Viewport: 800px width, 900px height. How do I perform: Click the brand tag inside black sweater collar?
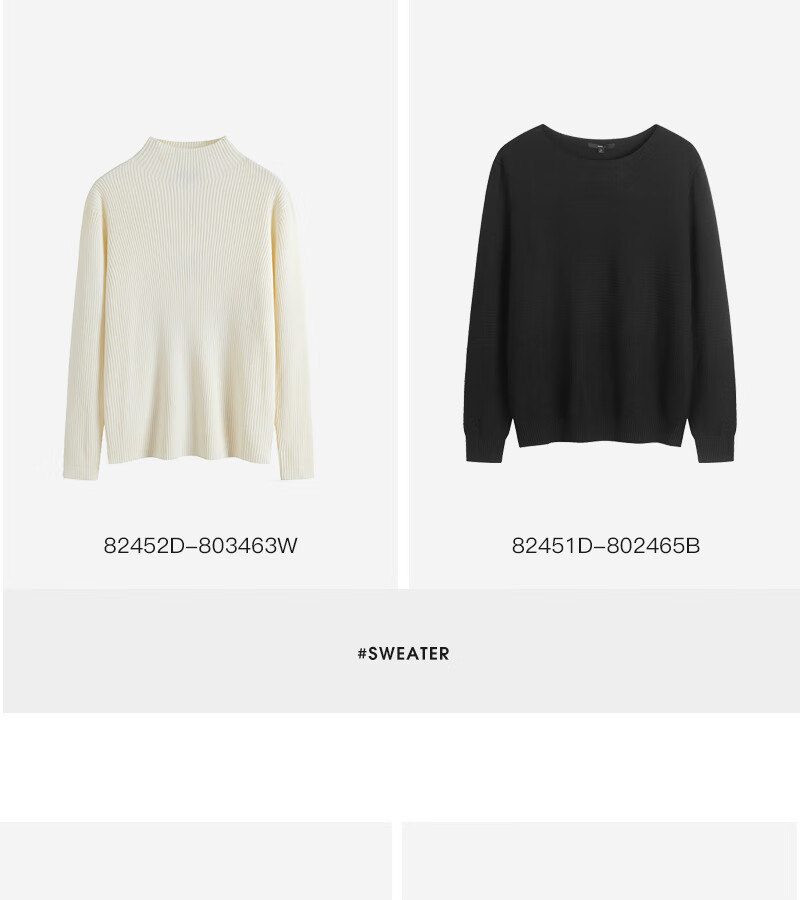(x=600, y=148)
